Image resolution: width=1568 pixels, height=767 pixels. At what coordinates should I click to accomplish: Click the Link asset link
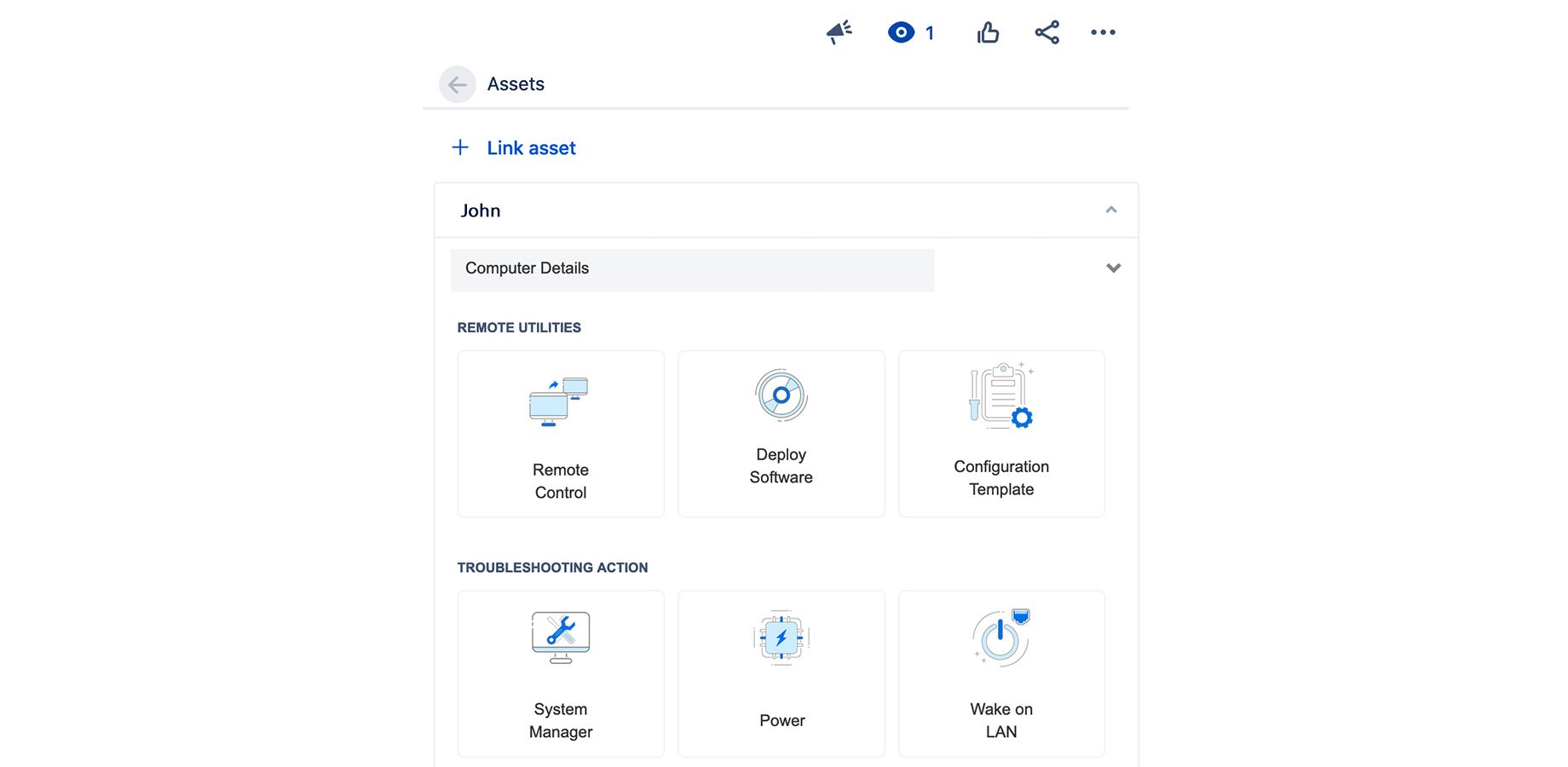(531, 148)
